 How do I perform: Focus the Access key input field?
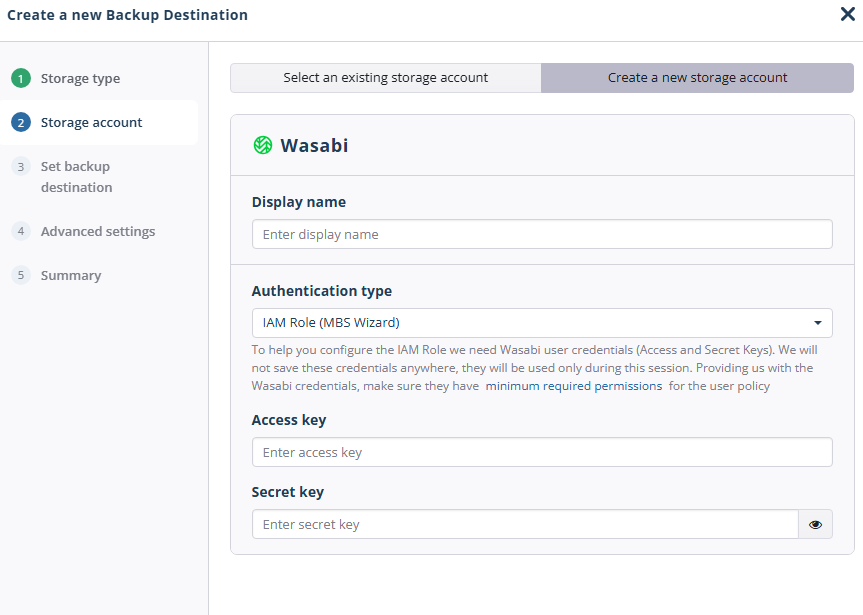tap(542, 452)
